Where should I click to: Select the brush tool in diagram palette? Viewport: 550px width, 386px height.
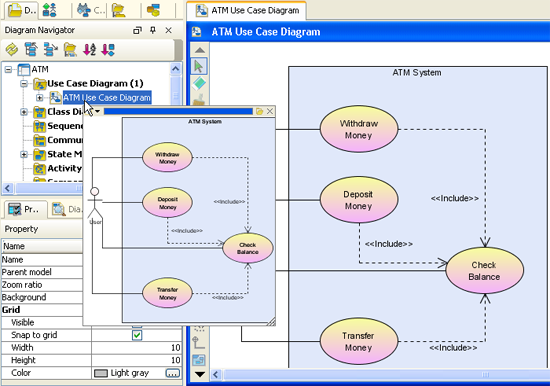point(199,99)
